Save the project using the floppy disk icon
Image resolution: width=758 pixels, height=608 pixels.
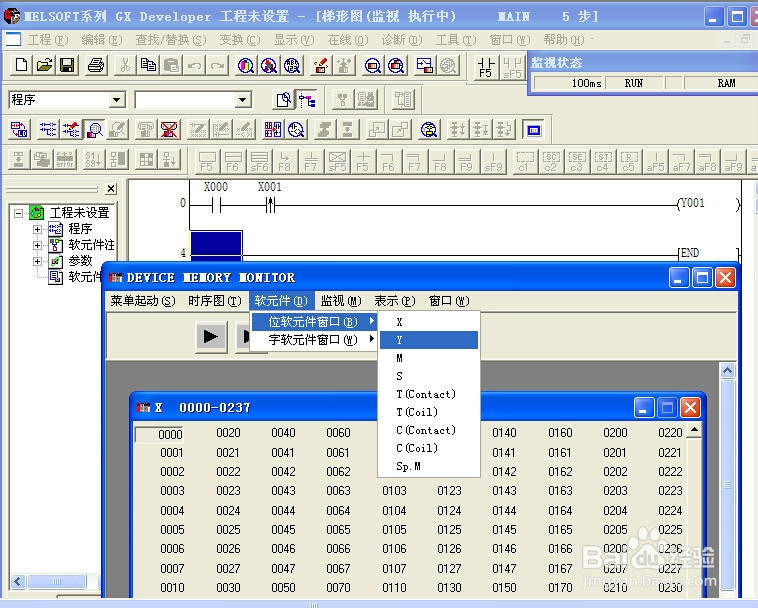(67, 65)
